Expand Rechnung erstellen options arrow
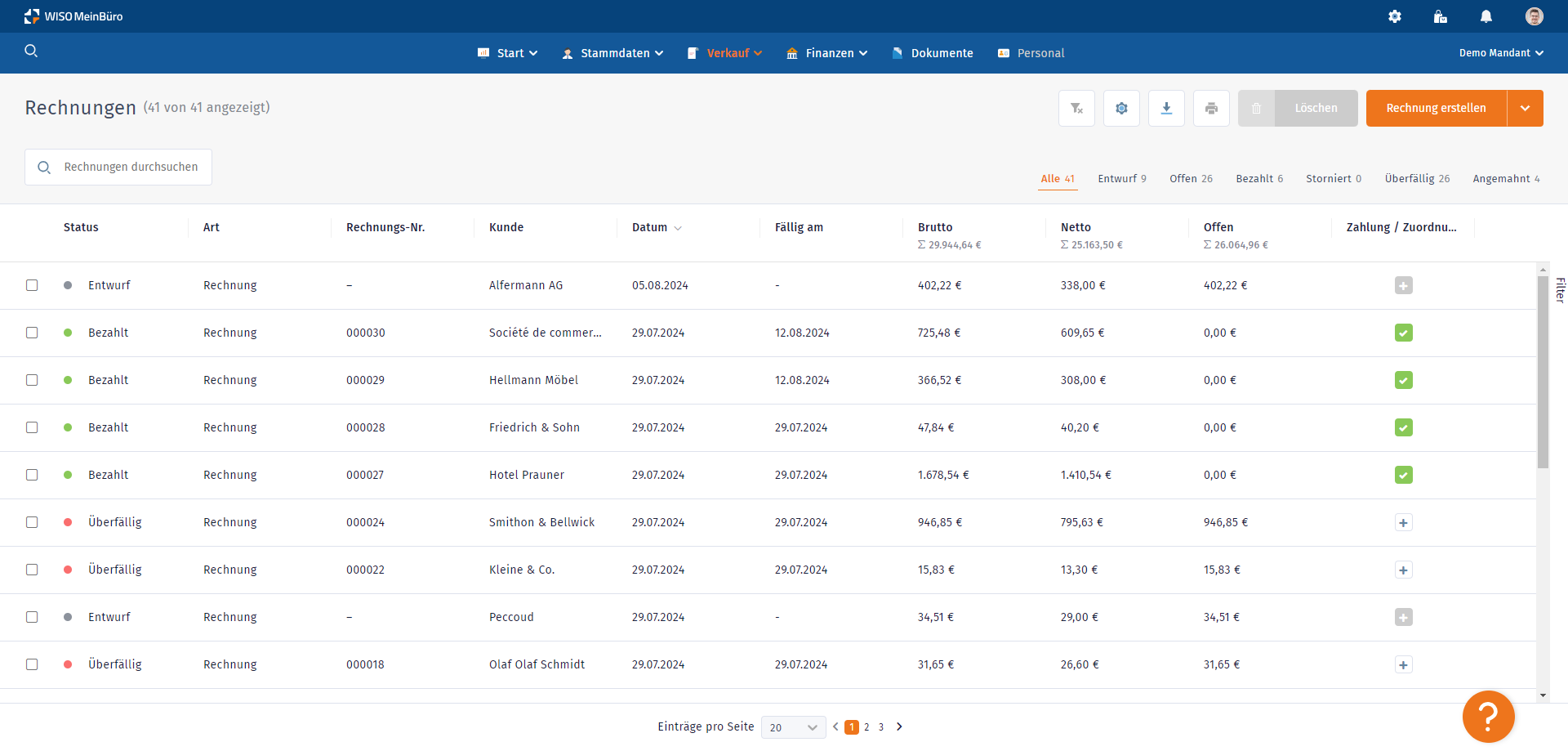This screenshot has width=1568, height=751. click(x=1525, y=108)
